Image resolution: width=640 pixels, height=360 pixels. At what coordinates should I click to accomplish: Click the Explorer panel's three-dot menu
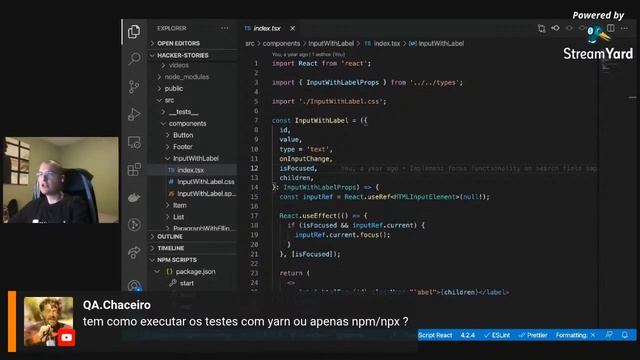tap(224, 28)
